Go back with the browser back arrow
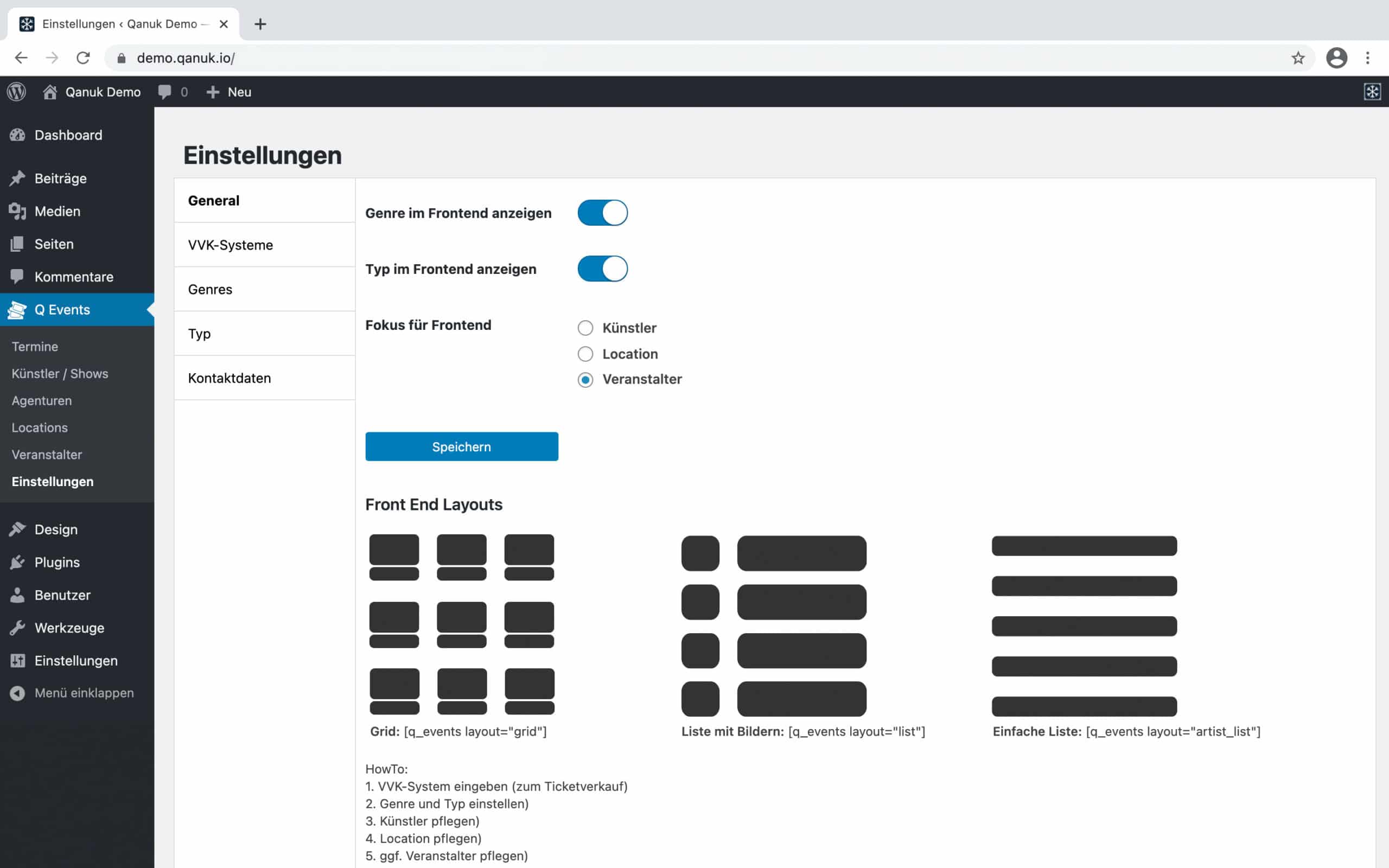Screen dimensions: 1389x868 21,58
